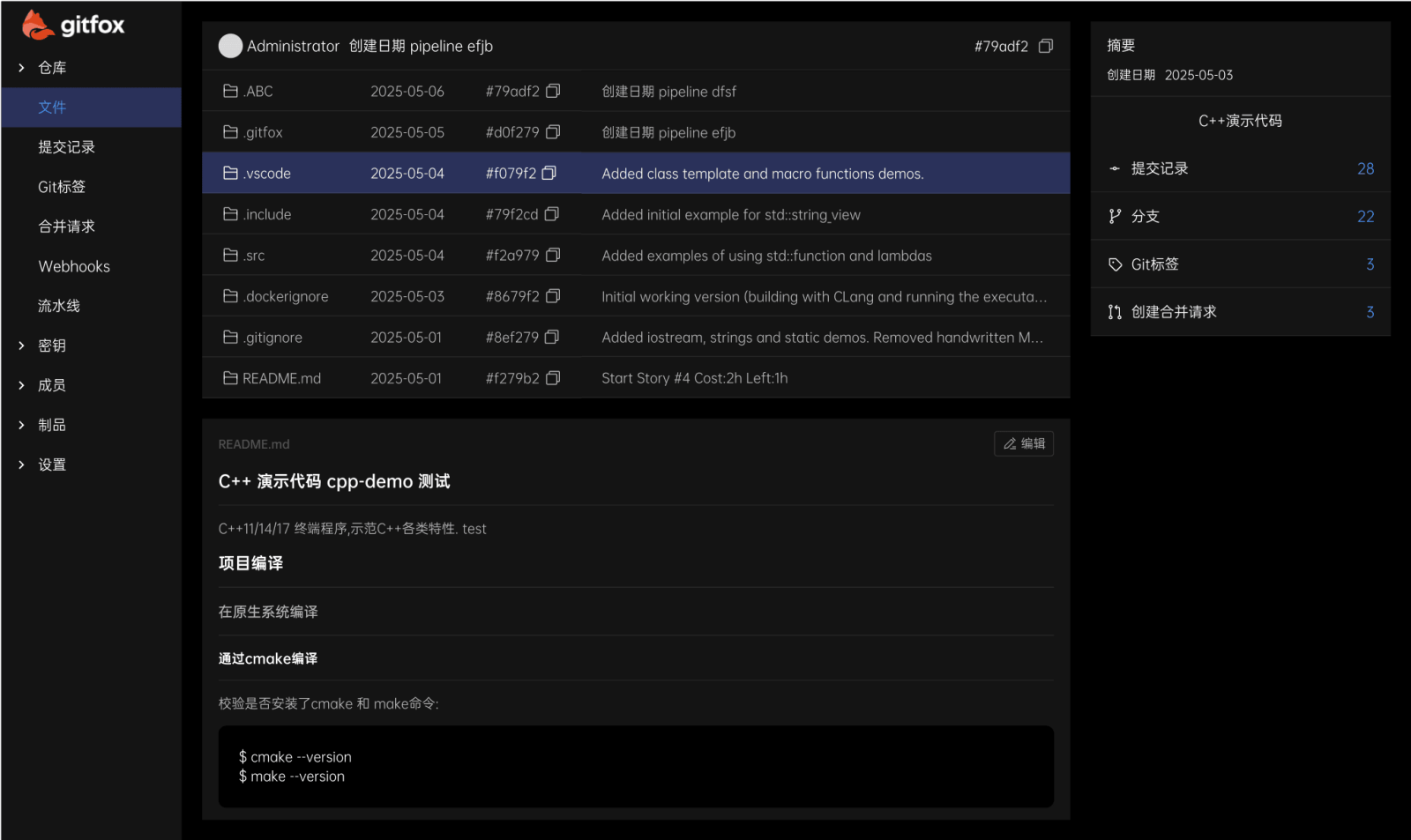The height and width of the screenshot is (840, 1411).
Task: Click folder icon of .dockerignore
Action: [231, 296]
